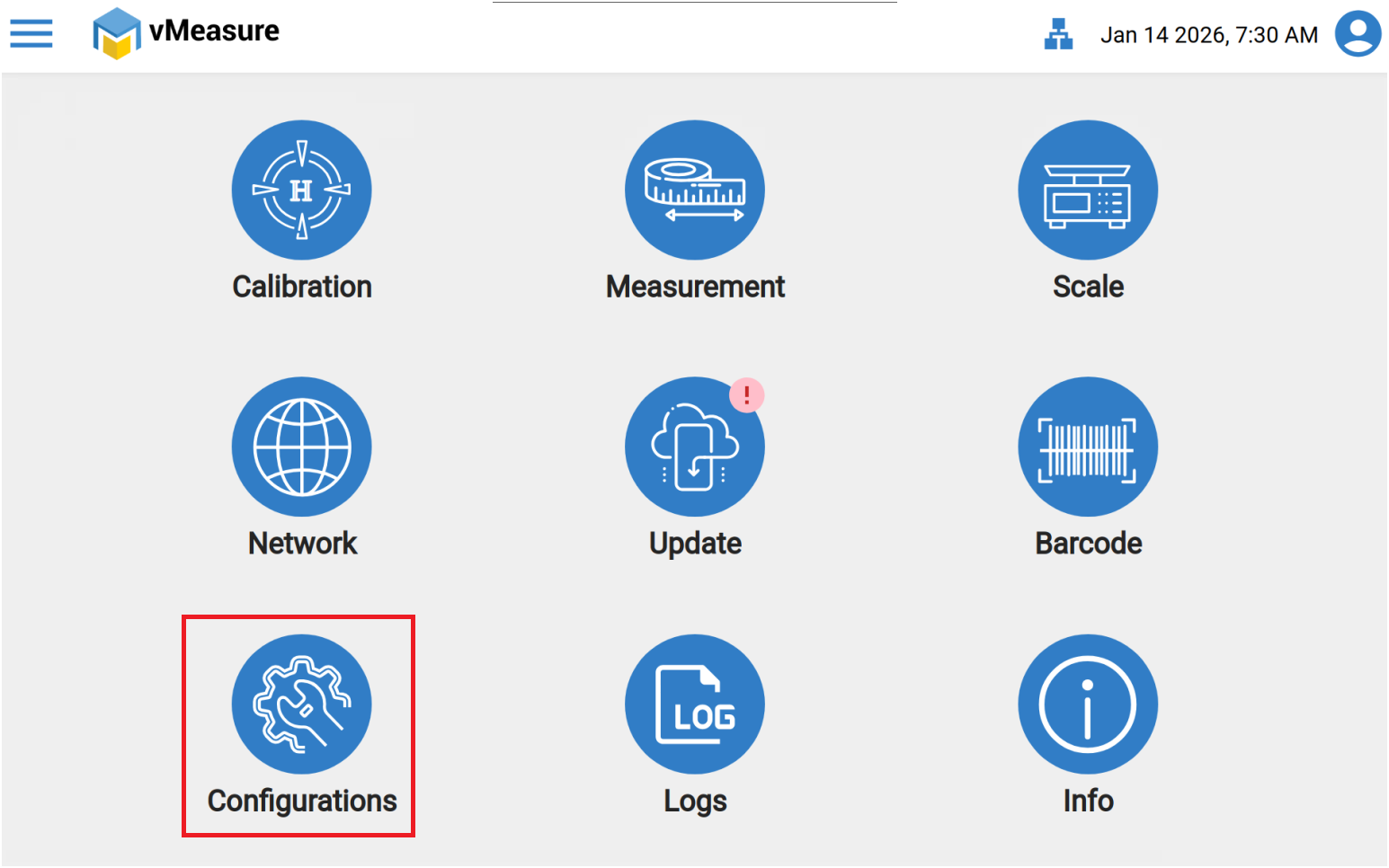Click the red alert badge on Update
Image resolution: width=1389 pixels, height=868 pixels.
point(746,394)
